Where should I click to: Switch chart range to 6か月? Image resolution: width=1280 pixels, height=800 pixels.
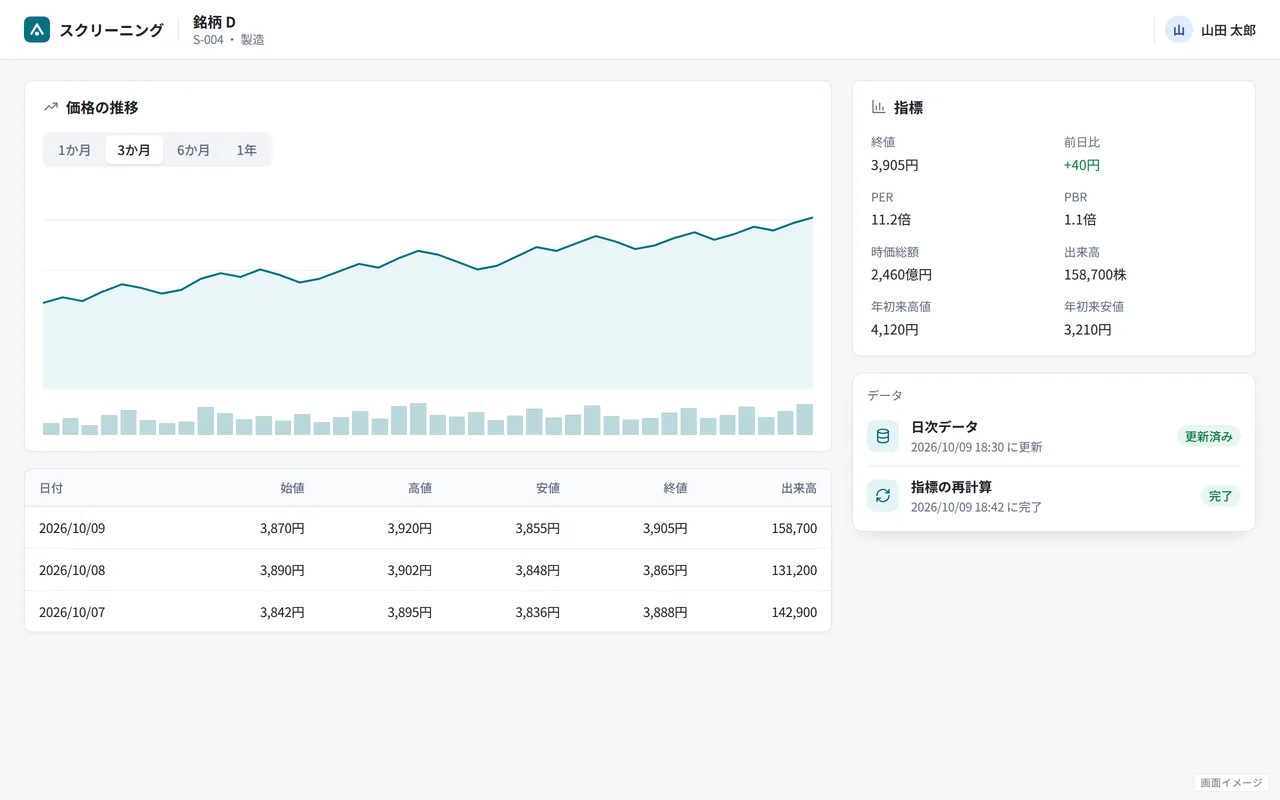click(194, 150)
